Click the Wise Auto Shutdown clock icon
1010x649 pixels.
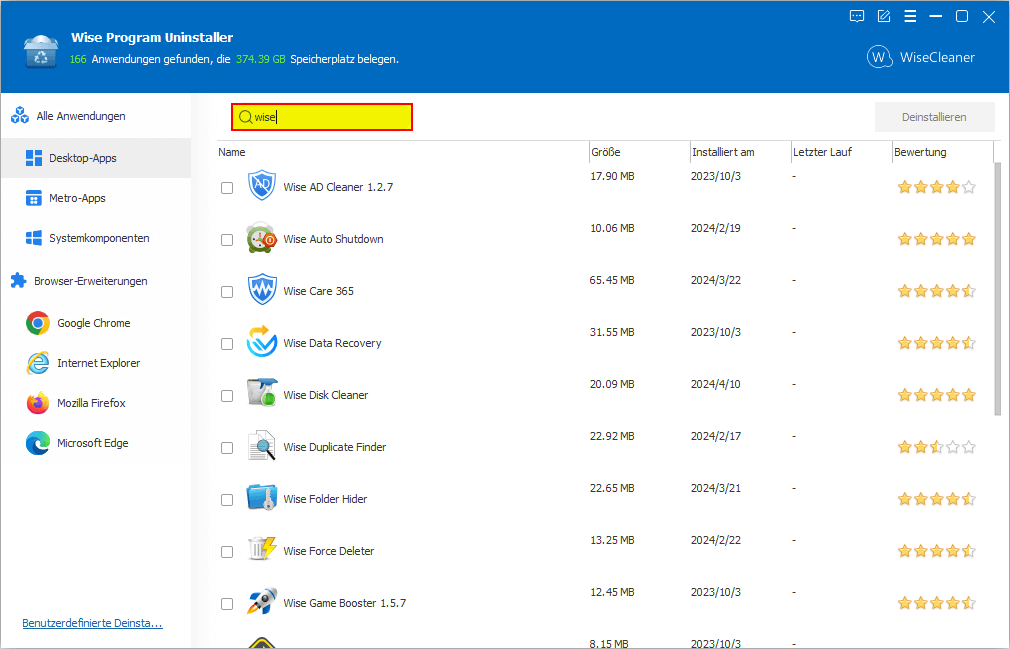pyautogui.click(x=262, y=238)
